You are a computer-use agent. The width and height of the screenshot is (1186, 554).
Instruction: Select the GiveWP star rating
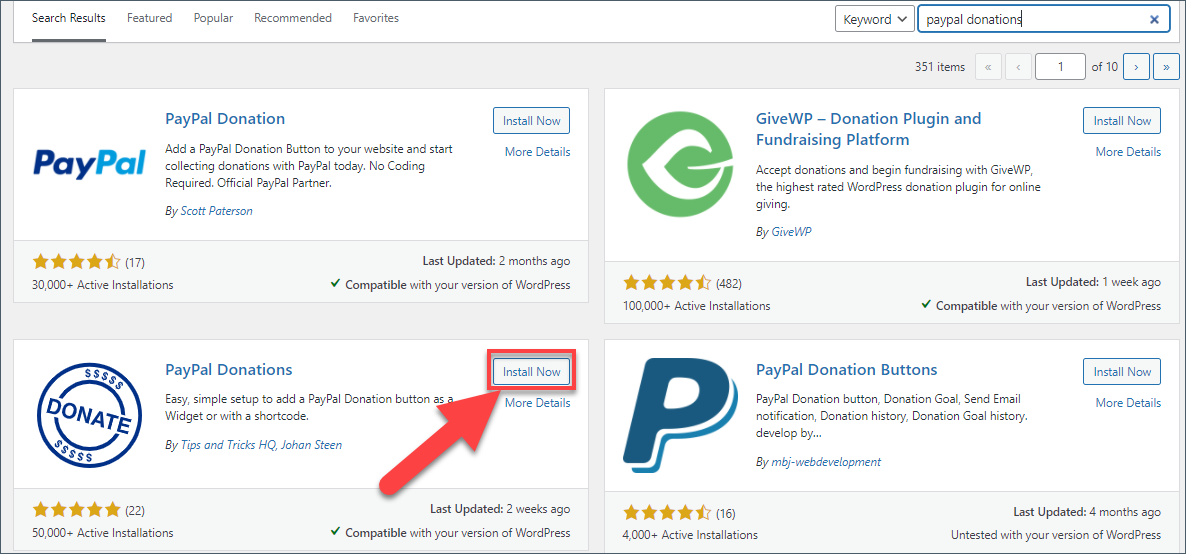(x=666, y=284)
